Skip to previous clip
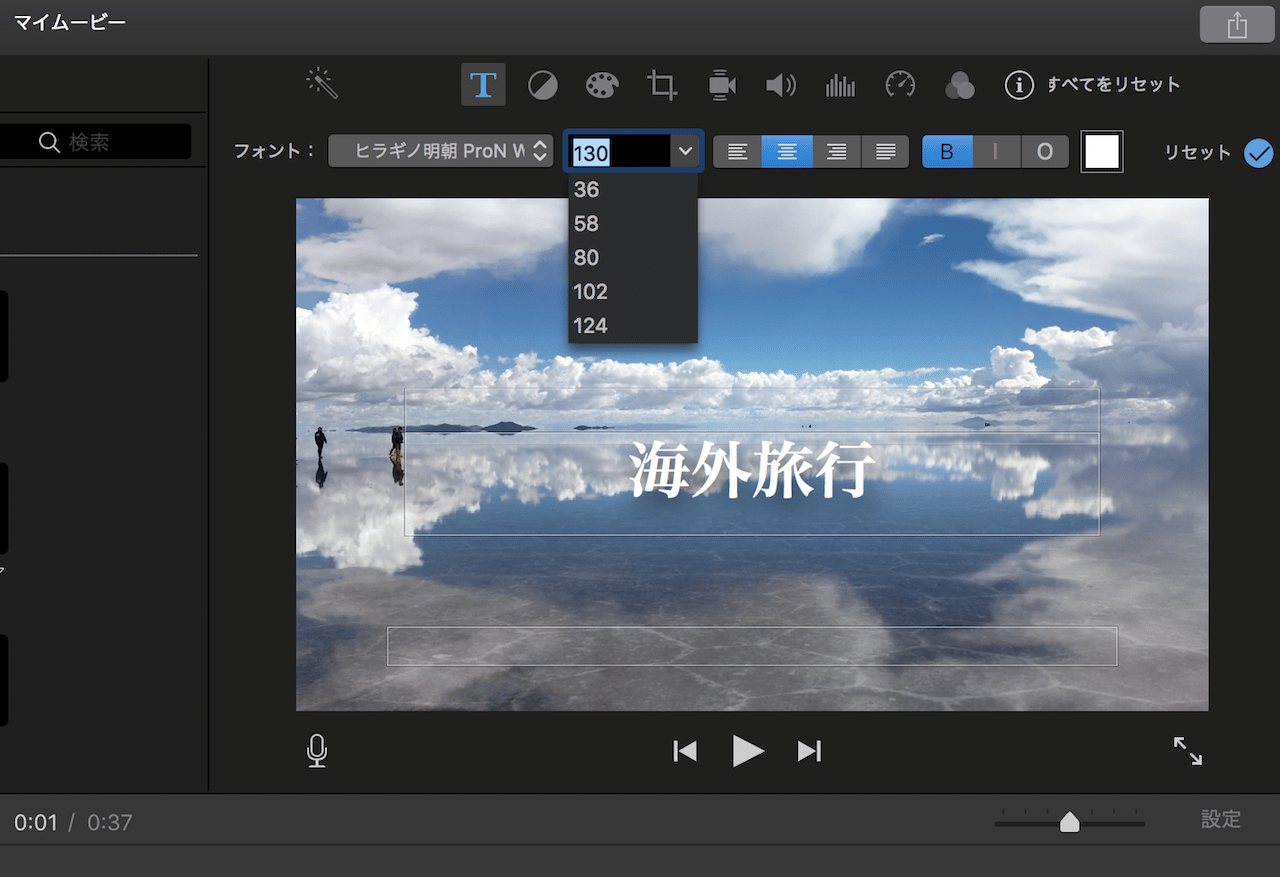Screen dimensions: 1280x877 (685, 751)
